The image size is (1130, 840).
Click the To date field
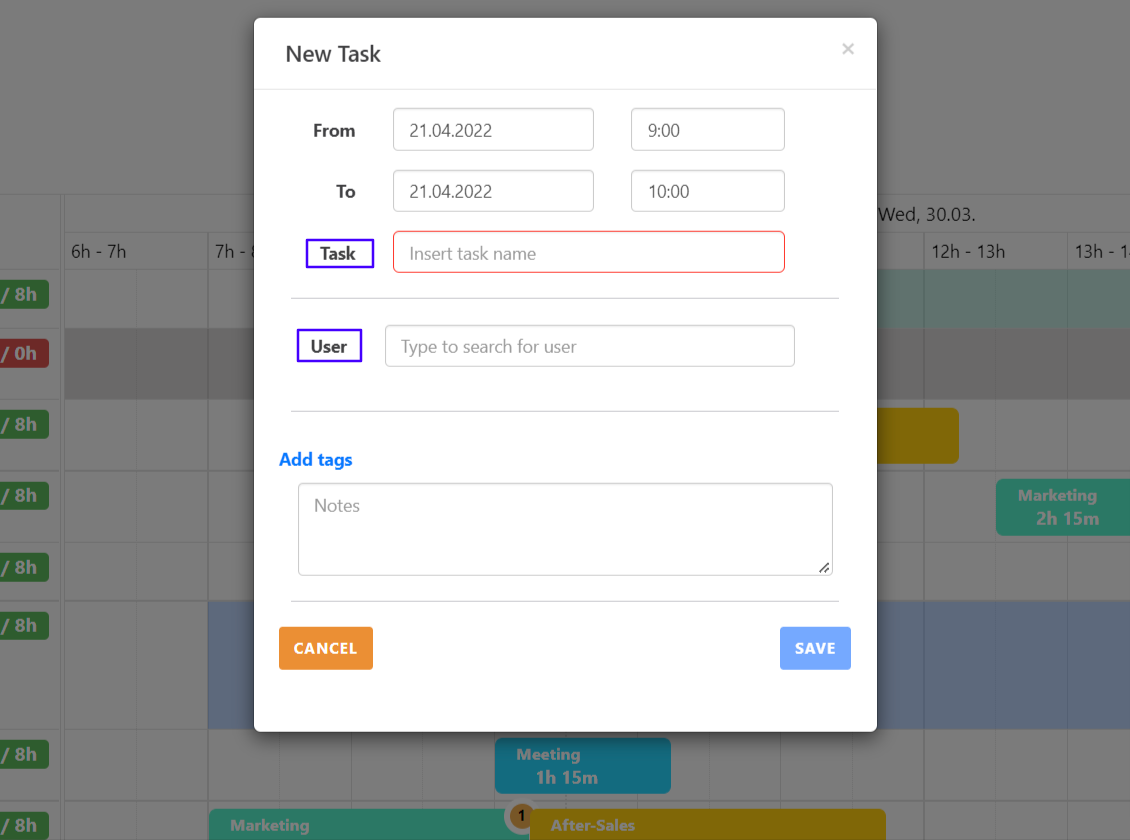click(x=493, y=191)
